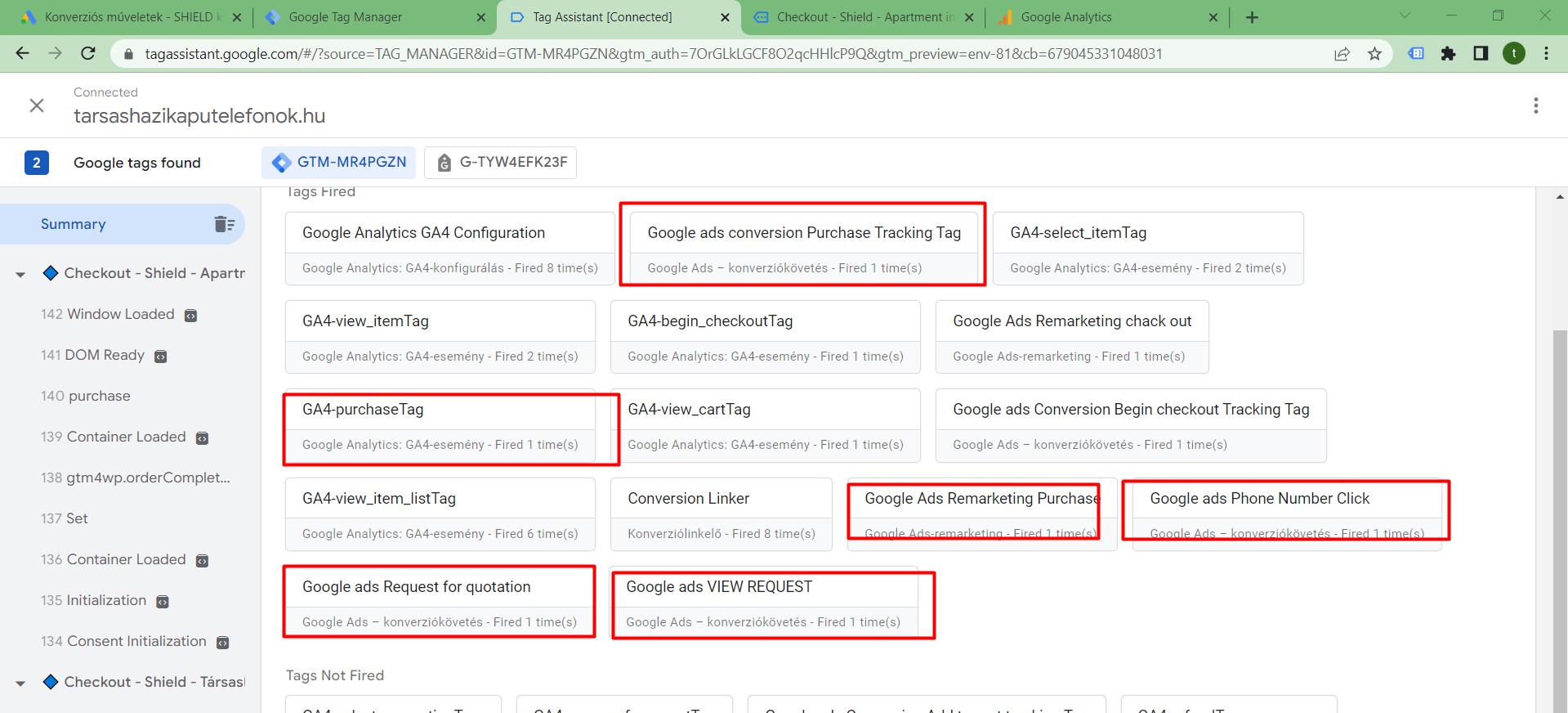Click the URL address bar

[x=654, y=54]
